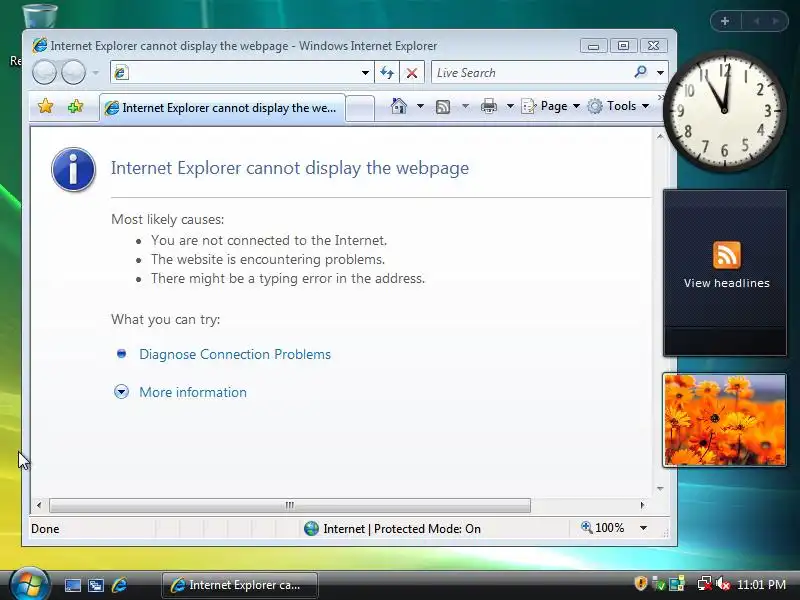Click the sidebar add gadgets plus button
Screen dimensions: 800x600
pos(725,21)
